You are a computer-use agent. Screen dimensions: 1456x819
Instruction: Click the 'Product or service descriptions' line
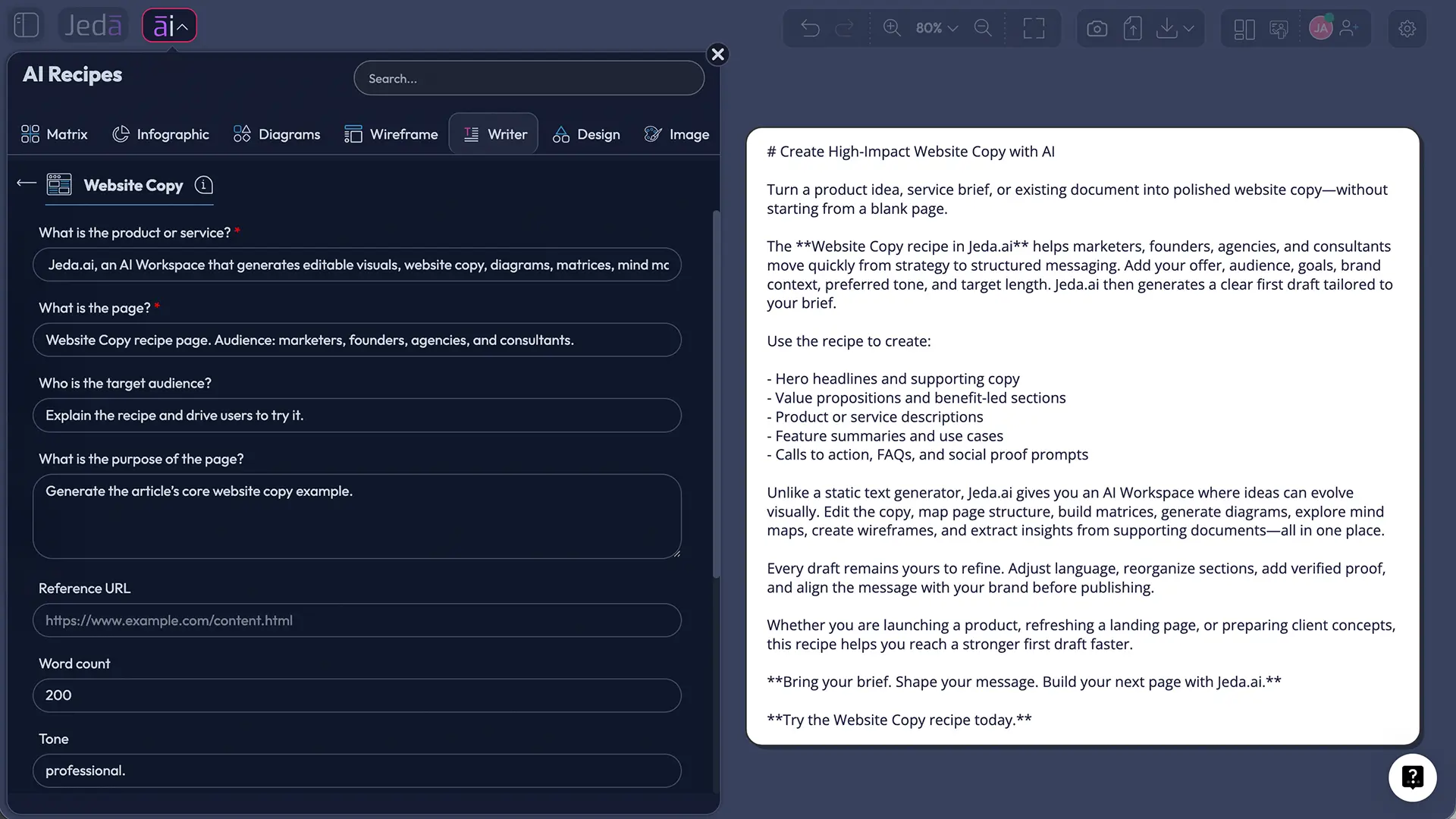[875, 416]
